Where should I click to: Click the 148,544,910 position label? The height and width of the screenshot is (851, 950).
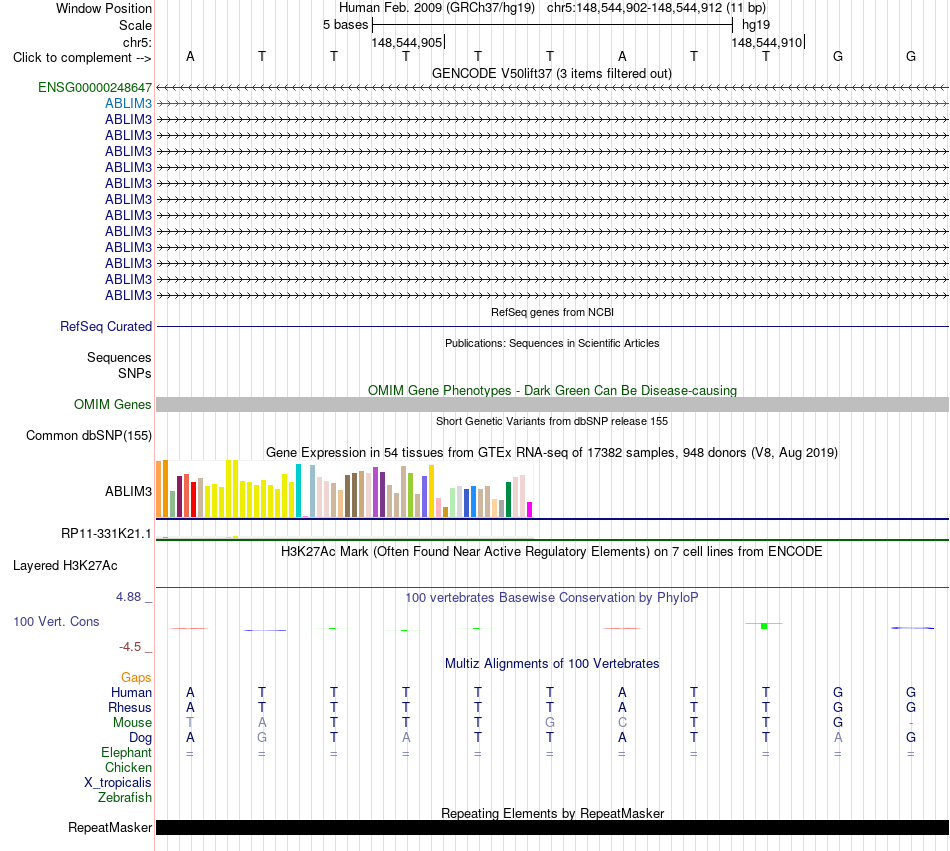pos(766,42)
